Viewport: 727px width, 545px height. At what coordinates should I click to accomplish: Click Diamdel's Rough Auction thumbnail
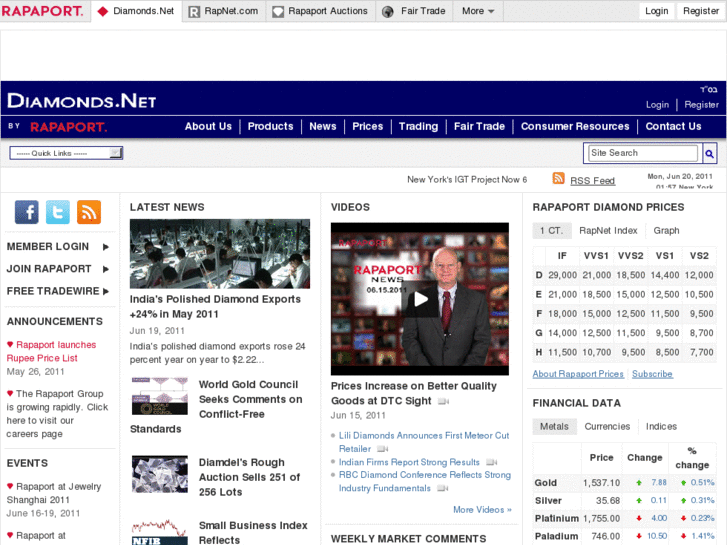(x=160, y=474)
